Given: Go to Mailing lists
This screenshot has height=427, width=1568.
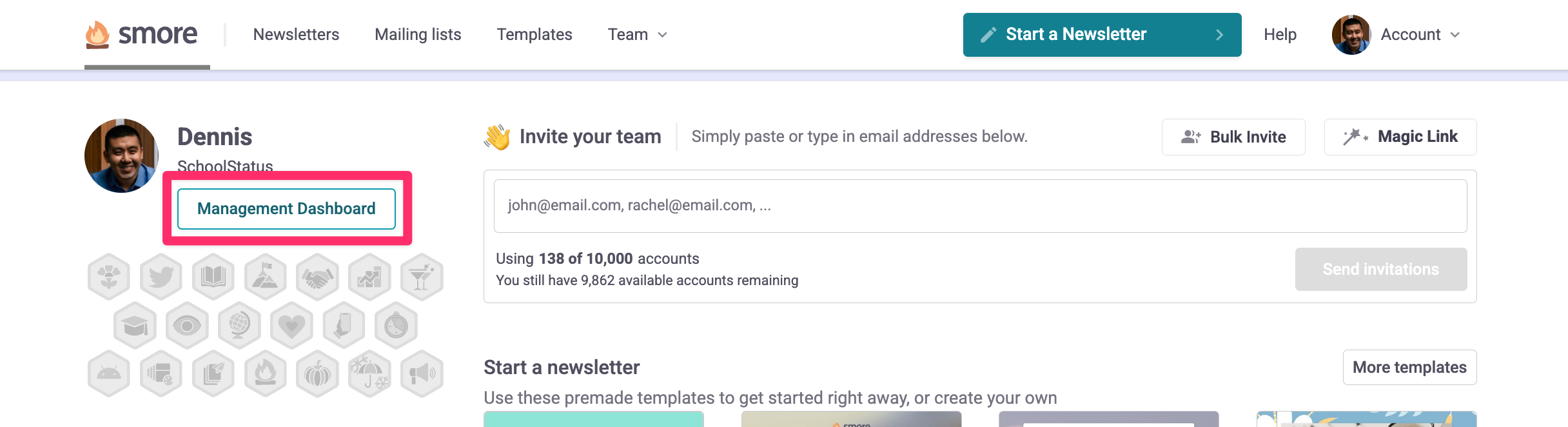Looking at the screenshot, I should [418, 34].
